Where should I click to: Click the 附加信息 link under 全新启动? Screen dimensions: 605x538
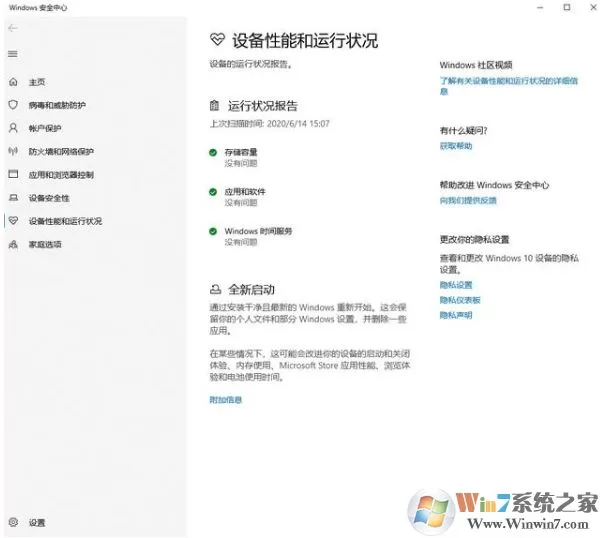(226, 399)
